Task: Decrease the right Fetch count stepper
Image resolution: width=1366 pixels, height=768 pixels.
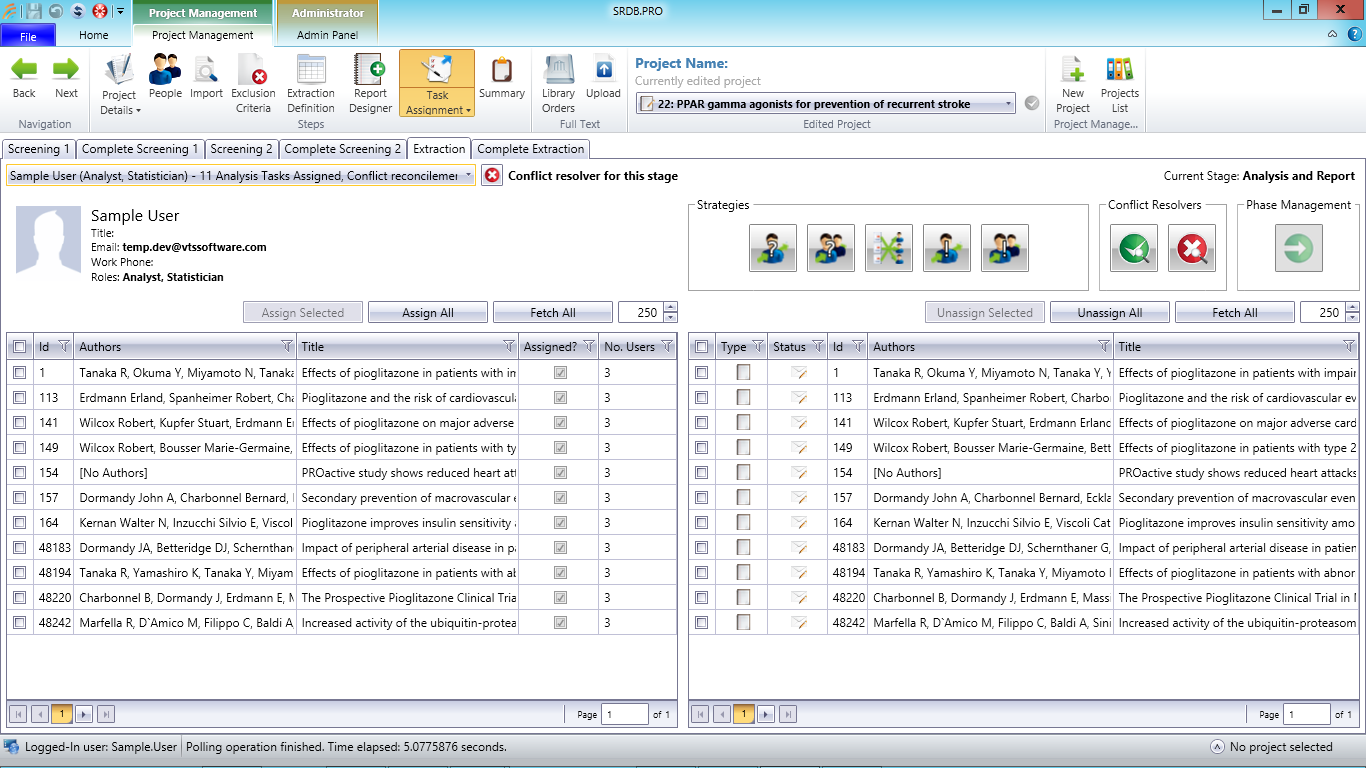Action: click(x=1352, y=317)
